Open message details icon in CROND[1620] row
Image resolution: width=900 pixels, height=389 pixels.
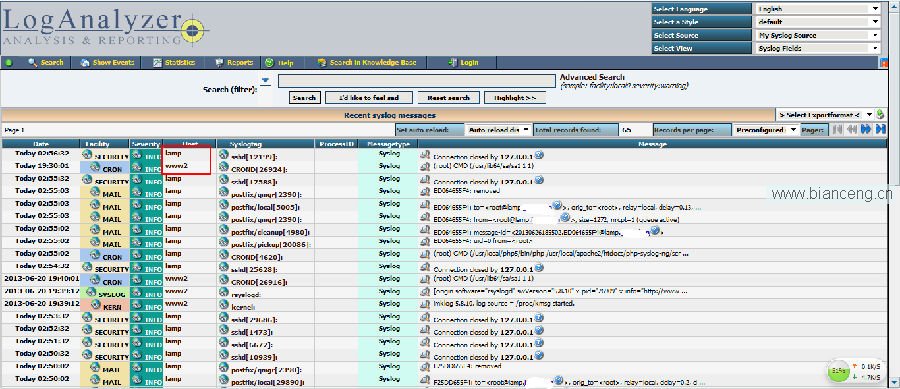pyautogui.click(x=425, y=254)
